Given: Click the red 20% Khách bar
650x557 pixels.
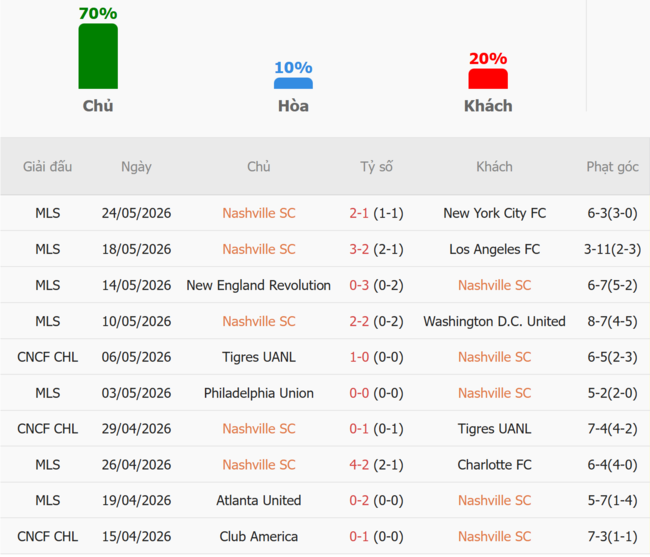Looking at the screenshot, I should click(x=488, y=79).
